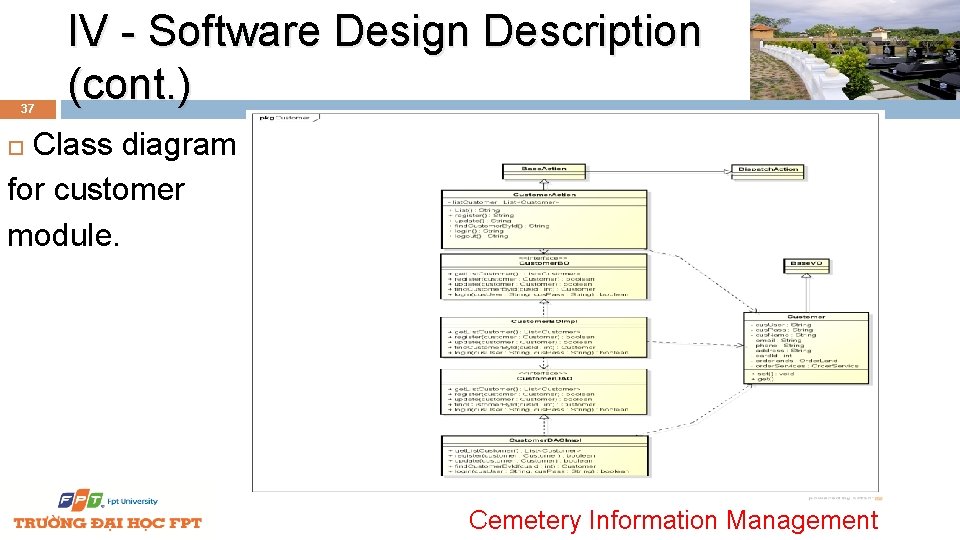Image resolution: width=960 pixels, height=540 pixels.
Task: Click the square bullet marker before 'Class diagram'
Action: click(x=16, y=148)
